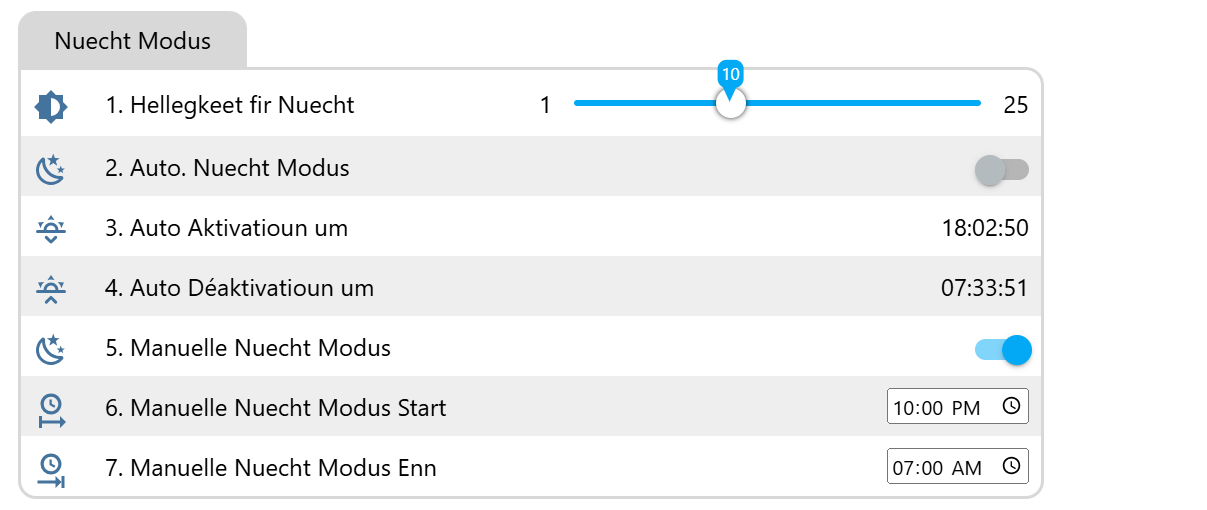Viewport: 1207px width, 510px height.
Task: Select the Nuecht Modus tab
Action: [133, 41]
